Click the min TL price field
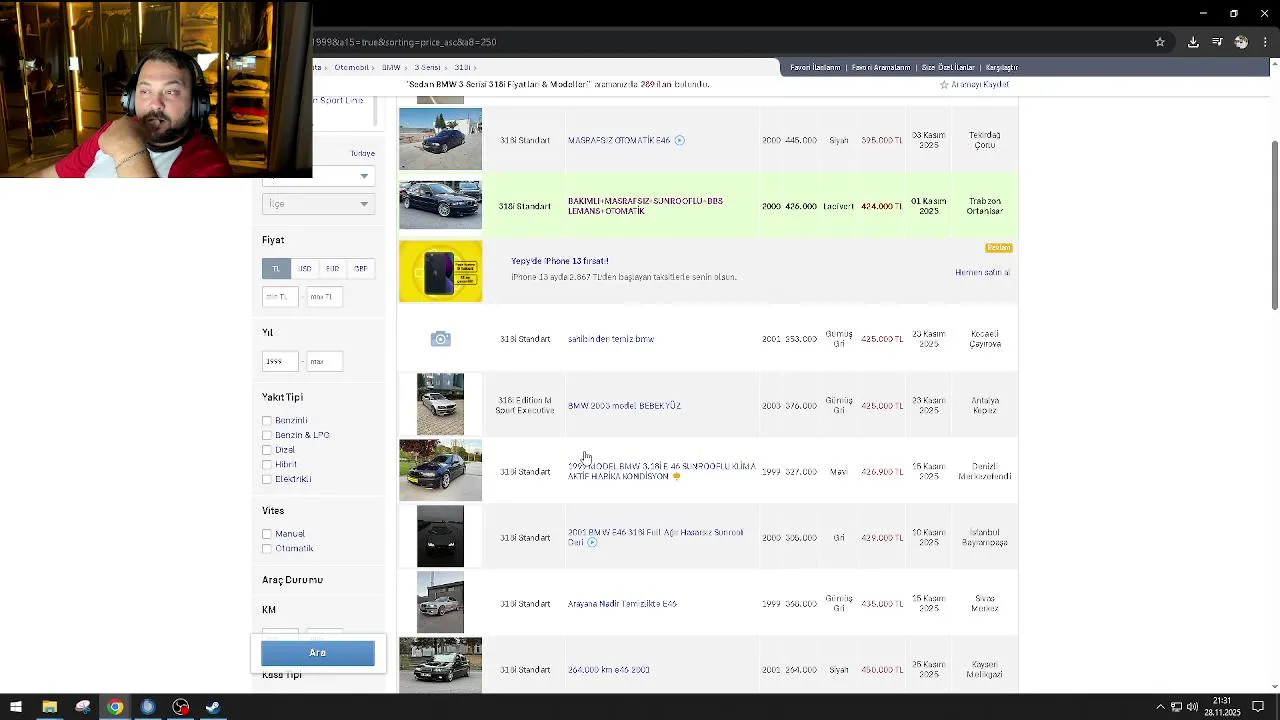 280,297
